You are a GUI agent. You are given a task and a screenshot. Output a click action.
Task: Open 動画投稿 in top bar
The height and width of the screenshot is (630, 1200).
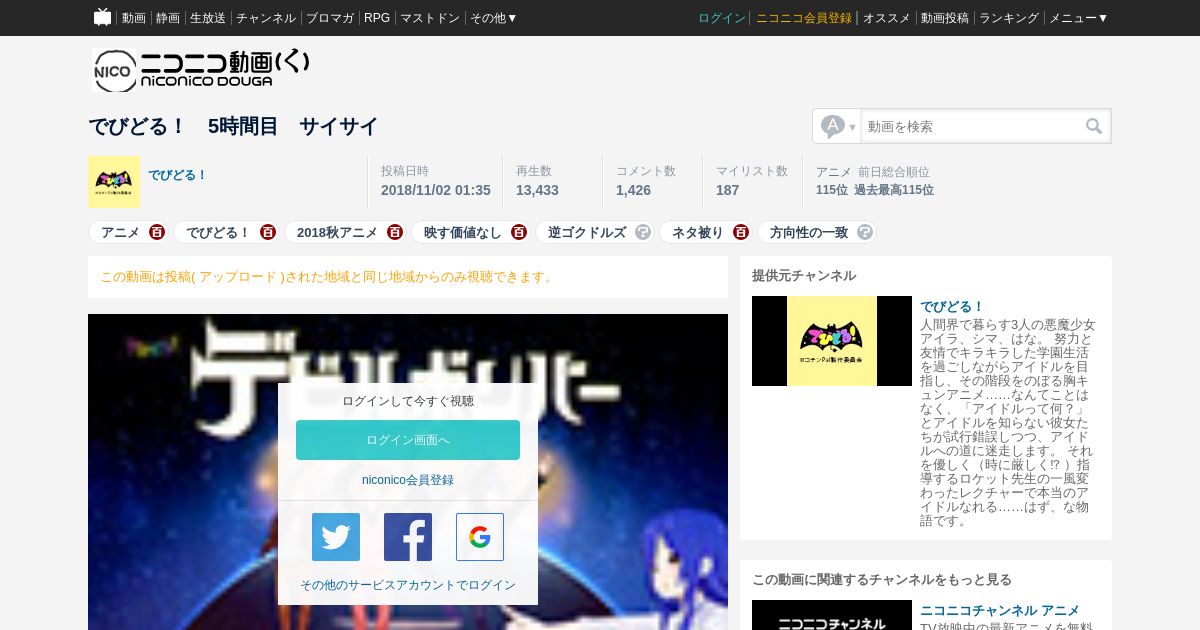coord(945,18)
